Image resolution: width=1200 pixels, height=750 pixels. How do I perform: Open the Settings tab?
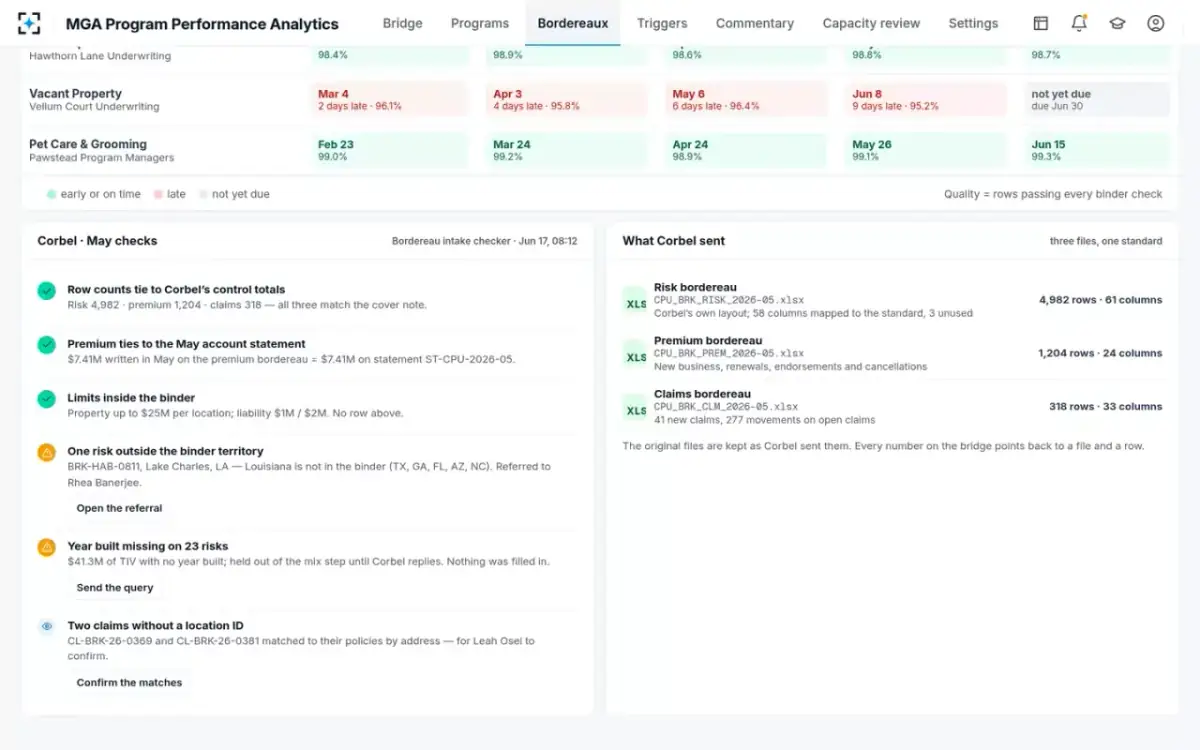[x=973, y=23]
